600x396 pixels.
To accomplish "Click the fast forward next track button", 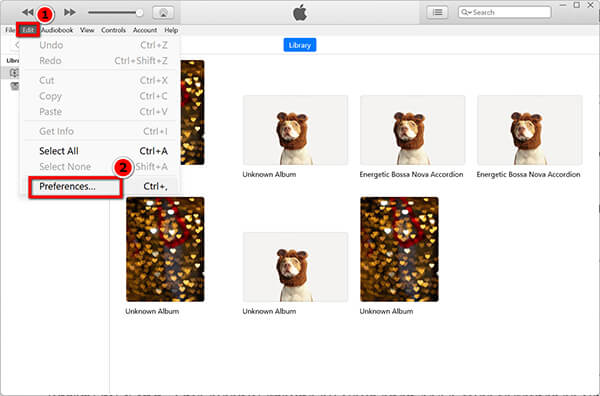I will tap(70, 12).
